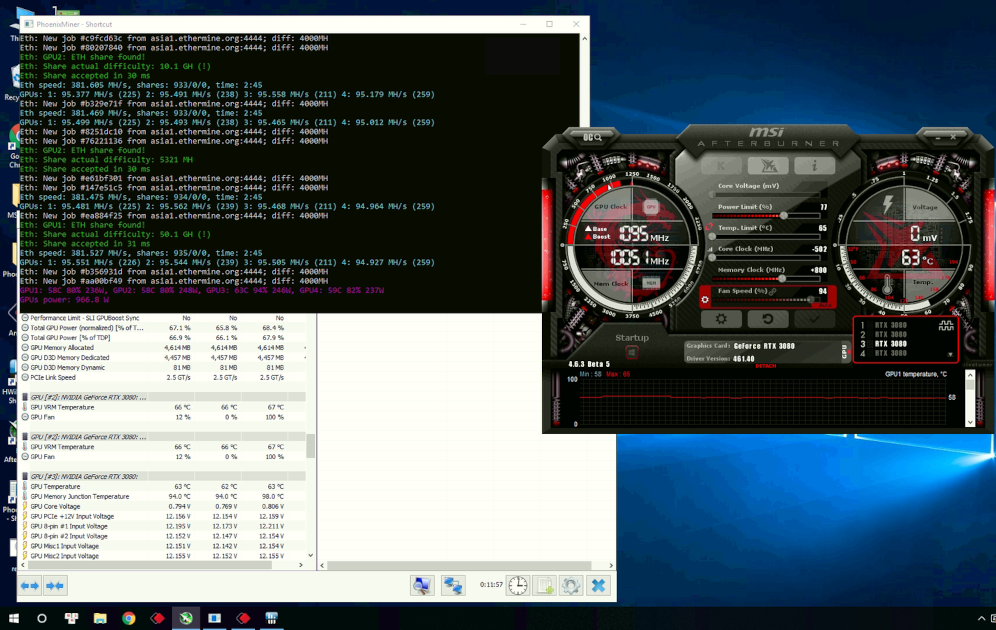The height and width of the screenshot is (630, 996).
Task: Open Afterburner settings gear button
Action: tap(721, 319)
